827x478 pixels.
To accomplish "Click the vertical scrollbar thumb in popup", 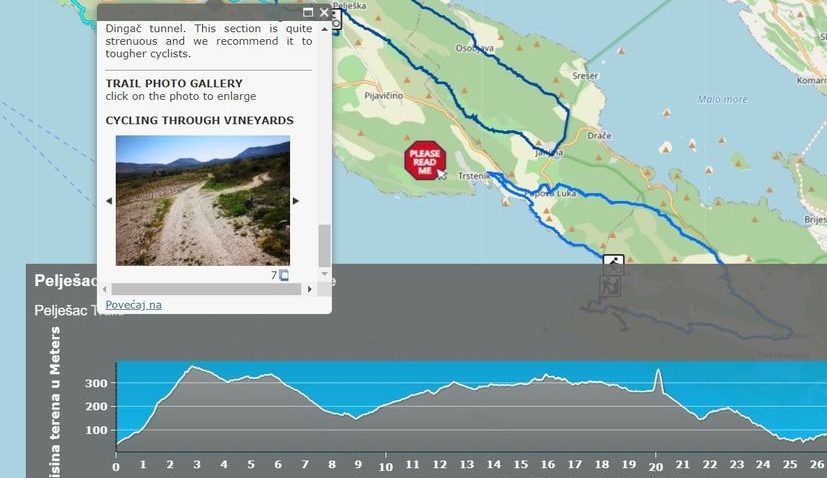I will (x=323, y=244).
